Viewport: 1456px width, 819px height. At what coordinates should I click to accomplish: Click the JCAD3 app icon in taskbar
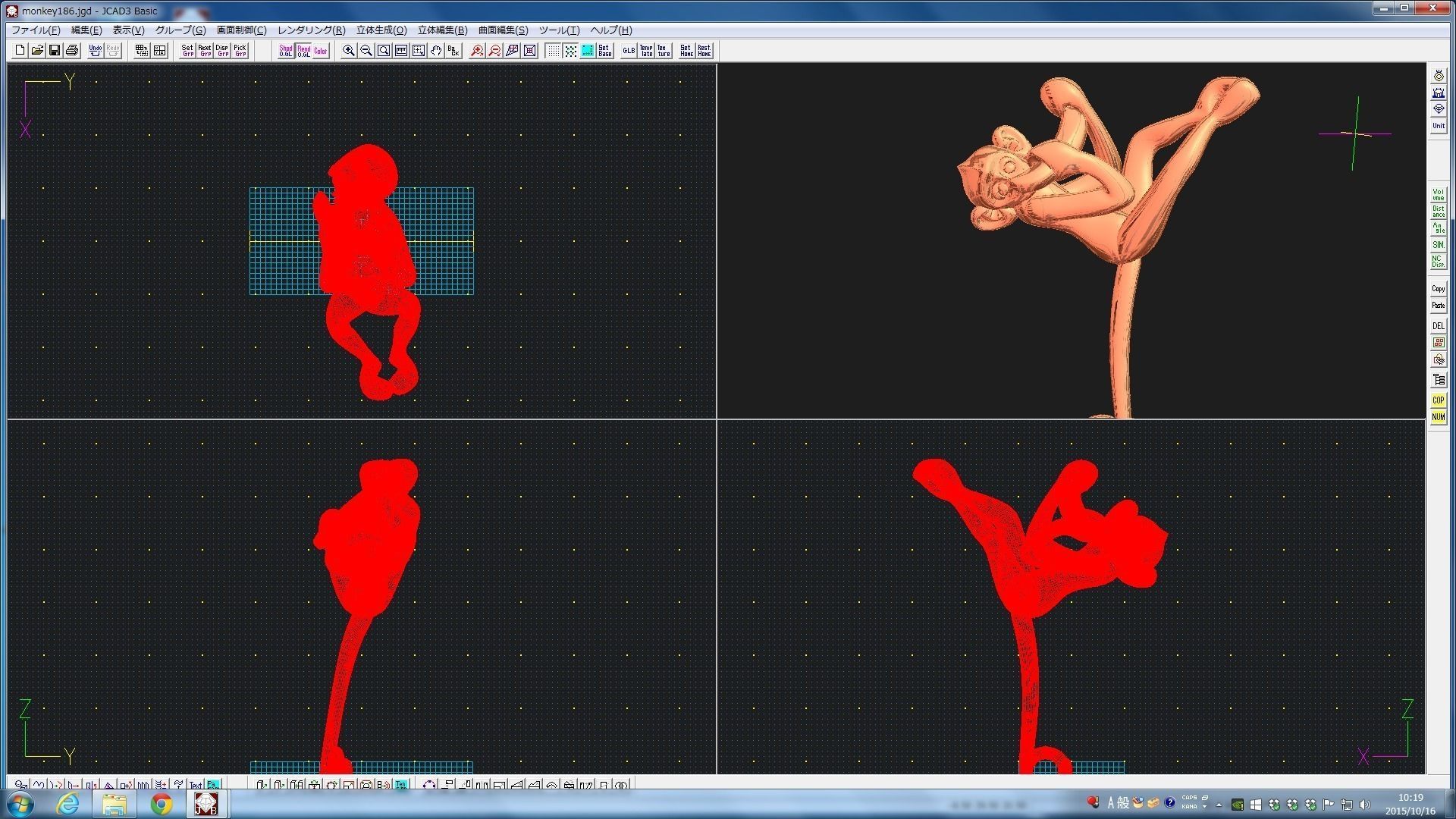point(206,803)
